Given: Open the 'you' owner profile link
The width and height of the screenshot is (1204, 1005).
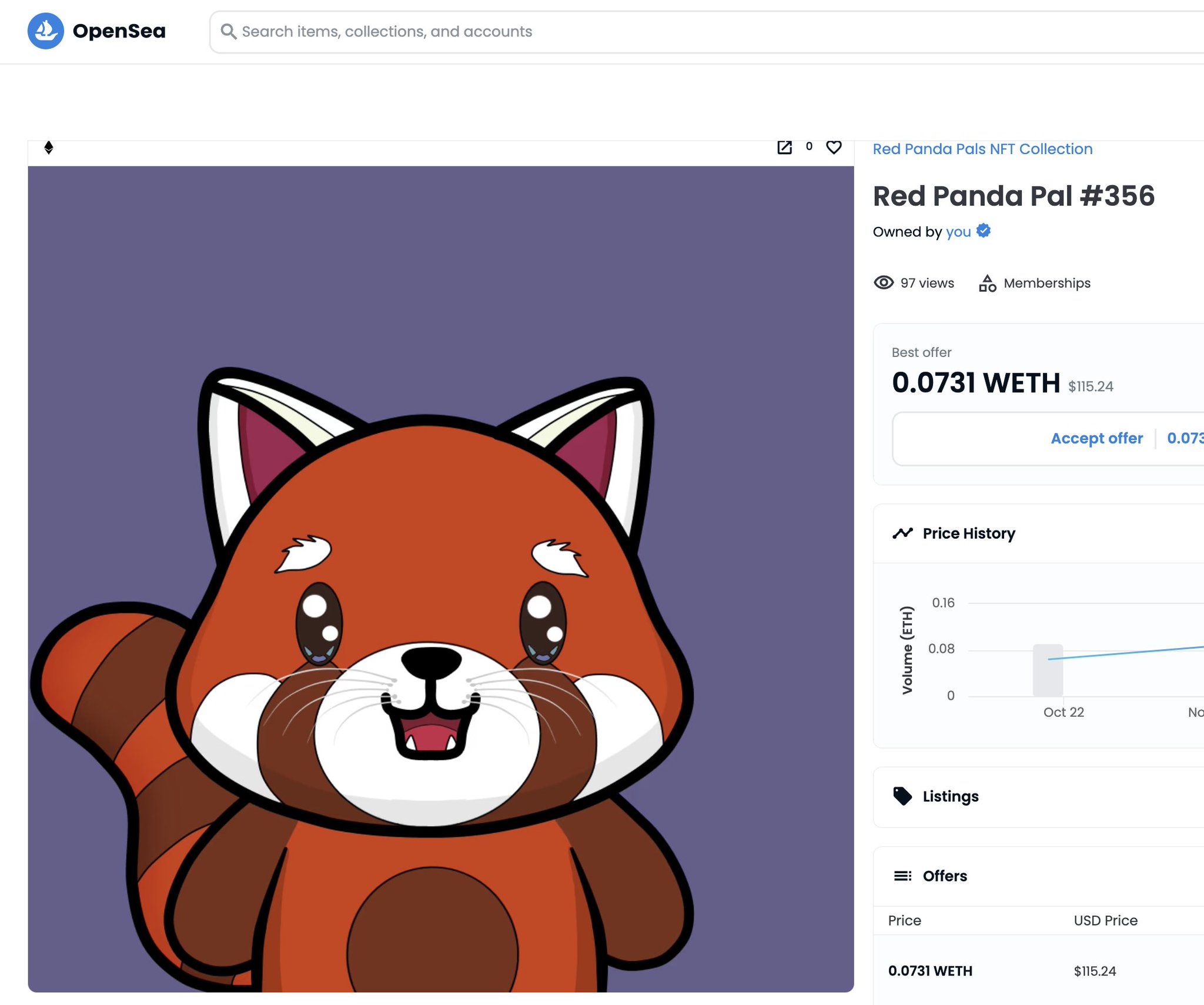Looking at the screenshot, I should tap(958, 232).
